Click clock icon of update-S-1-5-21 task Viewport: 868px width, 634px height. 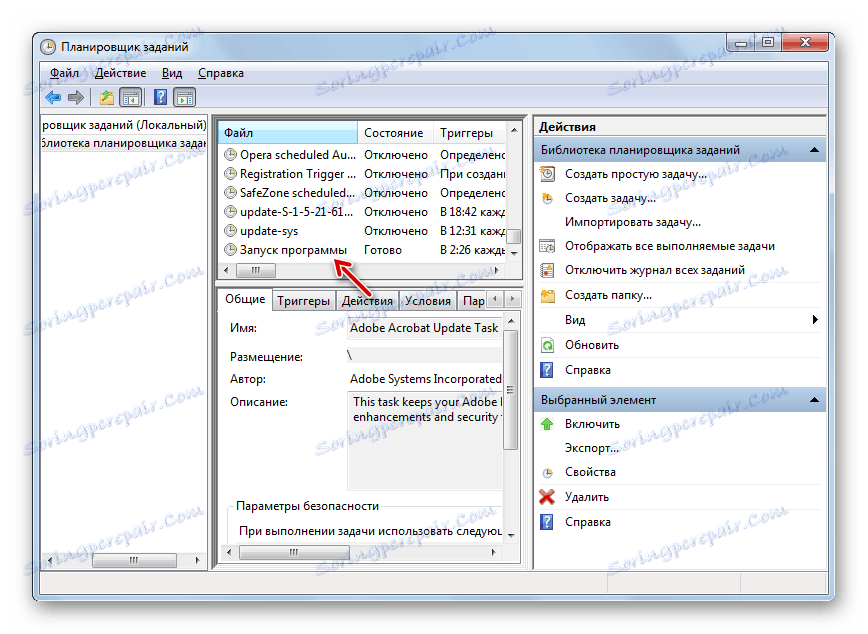click(x=230, y=212)
